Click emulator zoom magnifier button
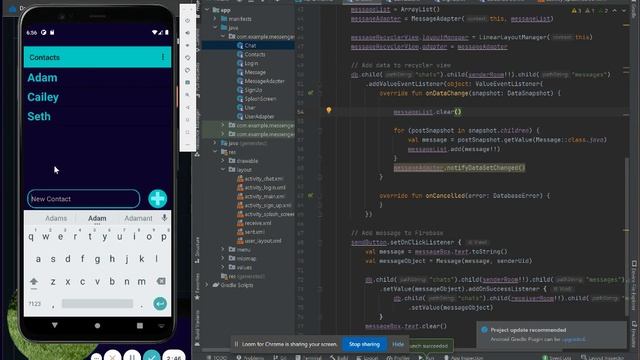The image size is (640, 360). pyautogui.click(x=187, y=95)
